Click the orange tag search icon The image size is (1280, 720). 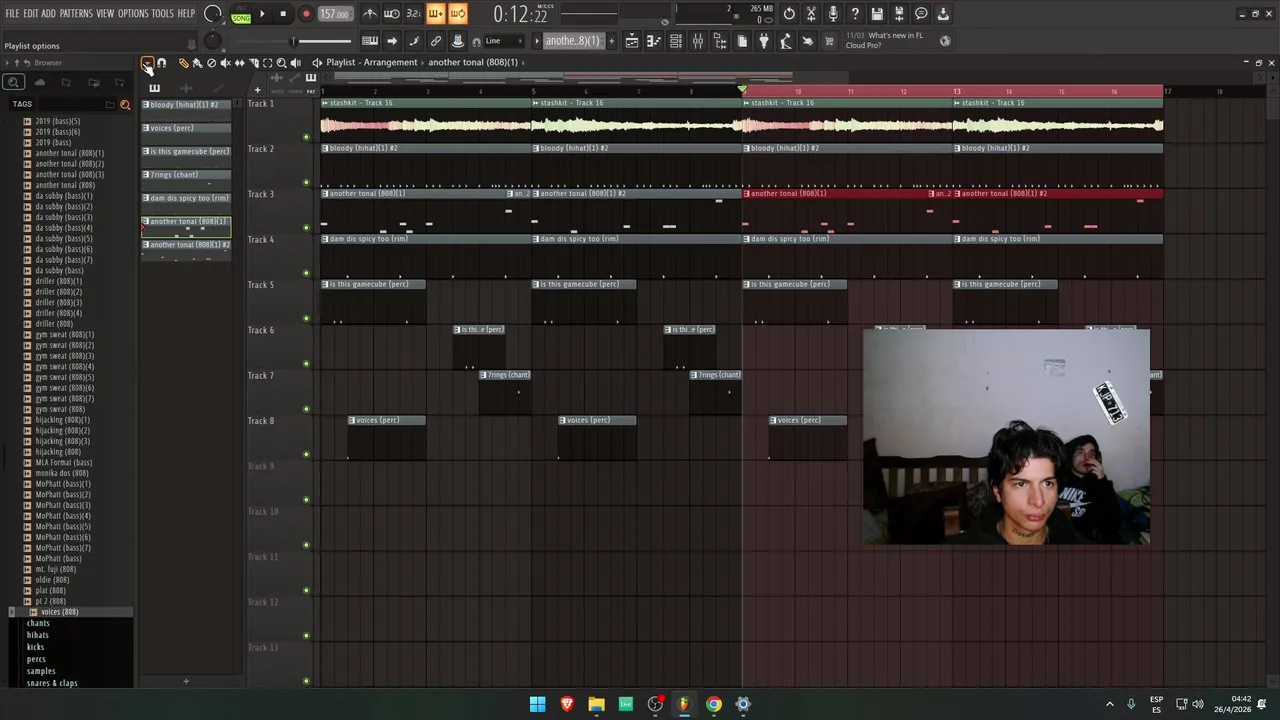point(125,104)
